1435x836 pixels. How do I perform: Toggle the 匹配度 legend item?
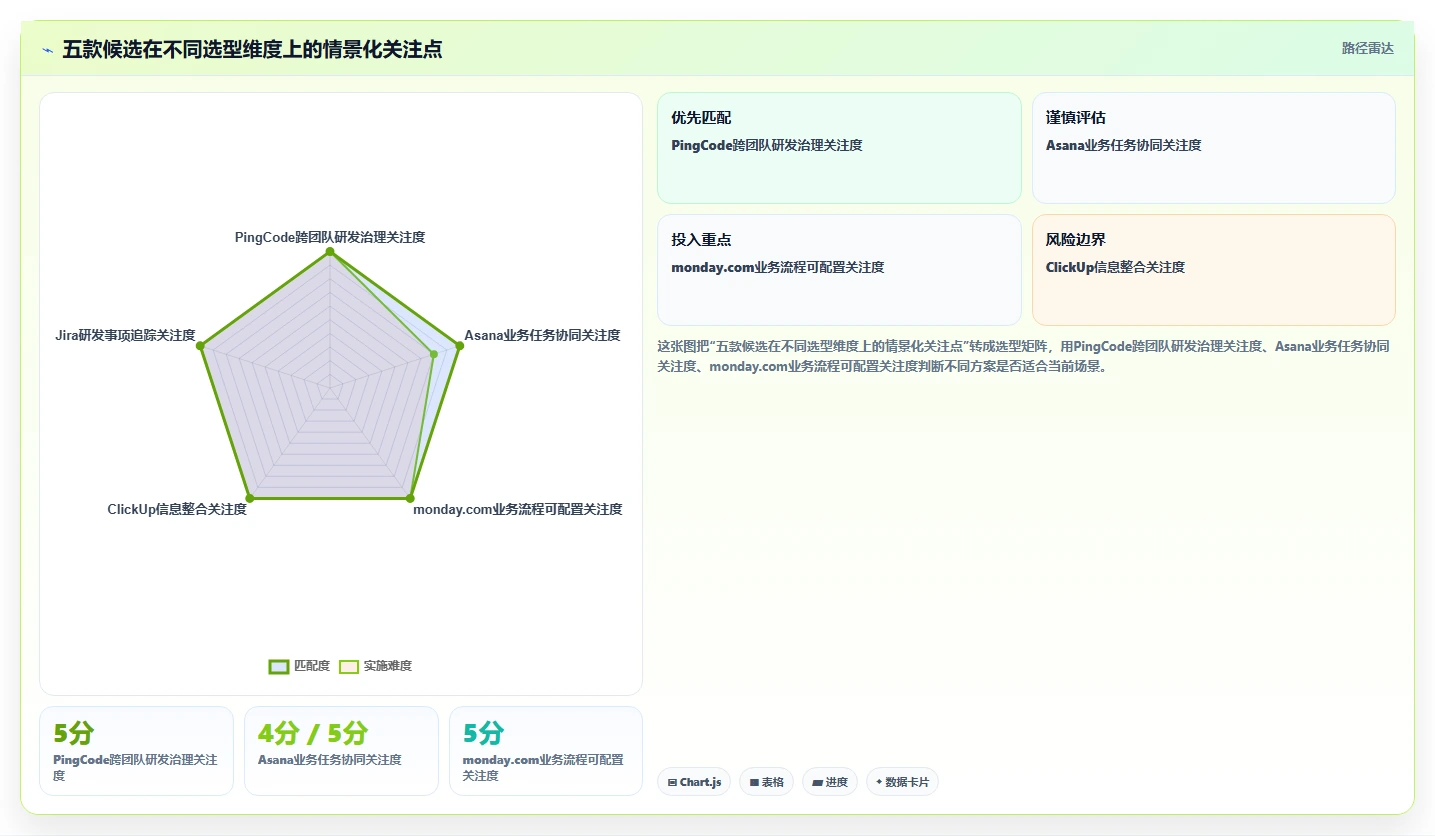click(299, 666)
